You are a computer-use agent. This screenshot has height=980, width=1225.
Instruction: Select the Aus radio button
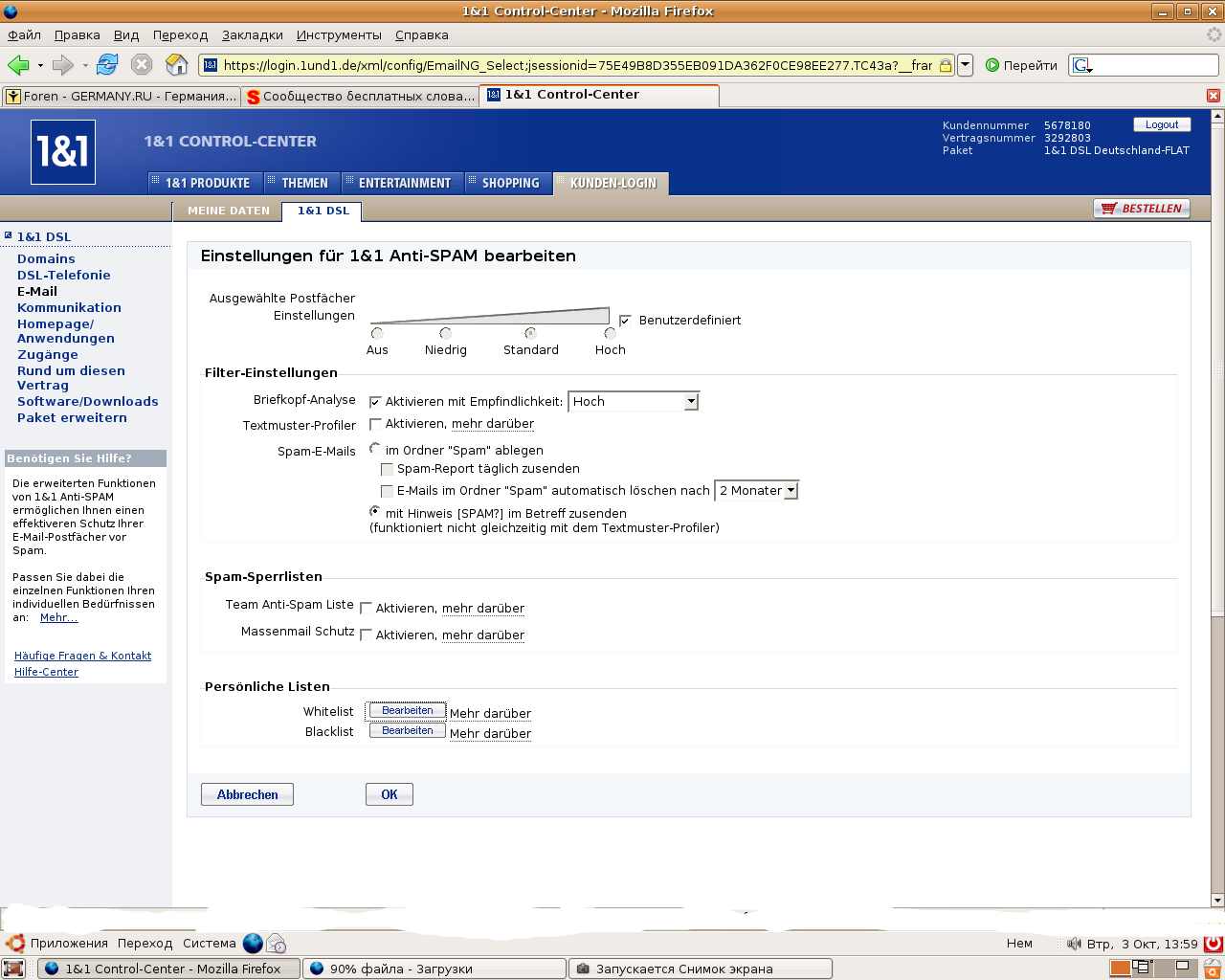377,334
